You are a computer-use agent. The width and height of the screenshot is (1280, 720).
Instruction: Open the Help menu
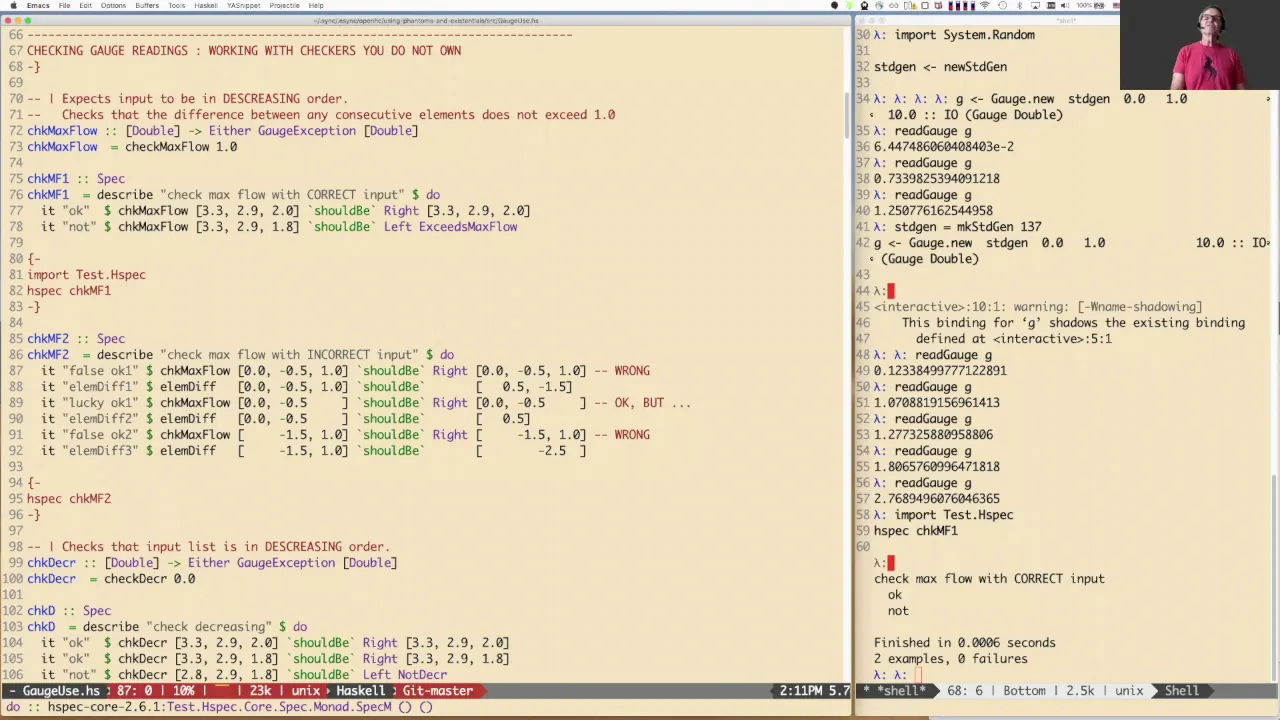(316, 5)
